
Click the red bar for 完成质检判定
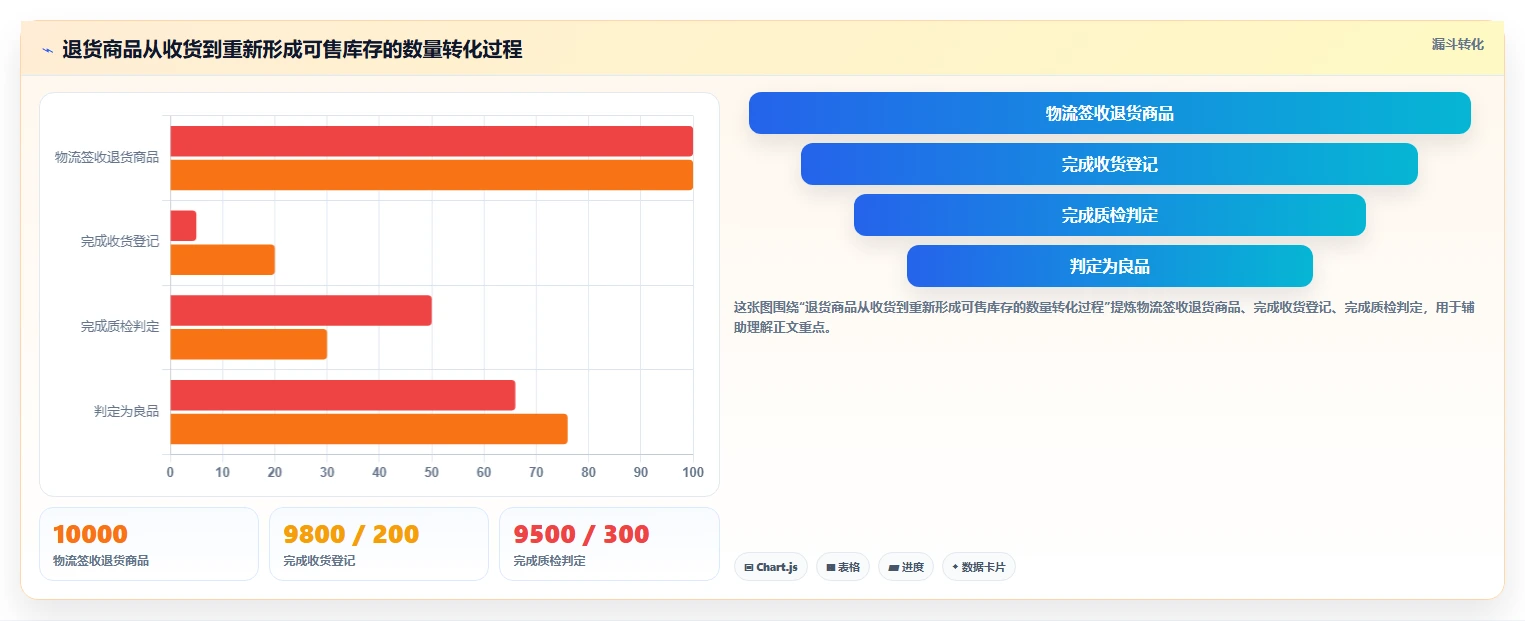pyautogui.click(x=301, y=310)
